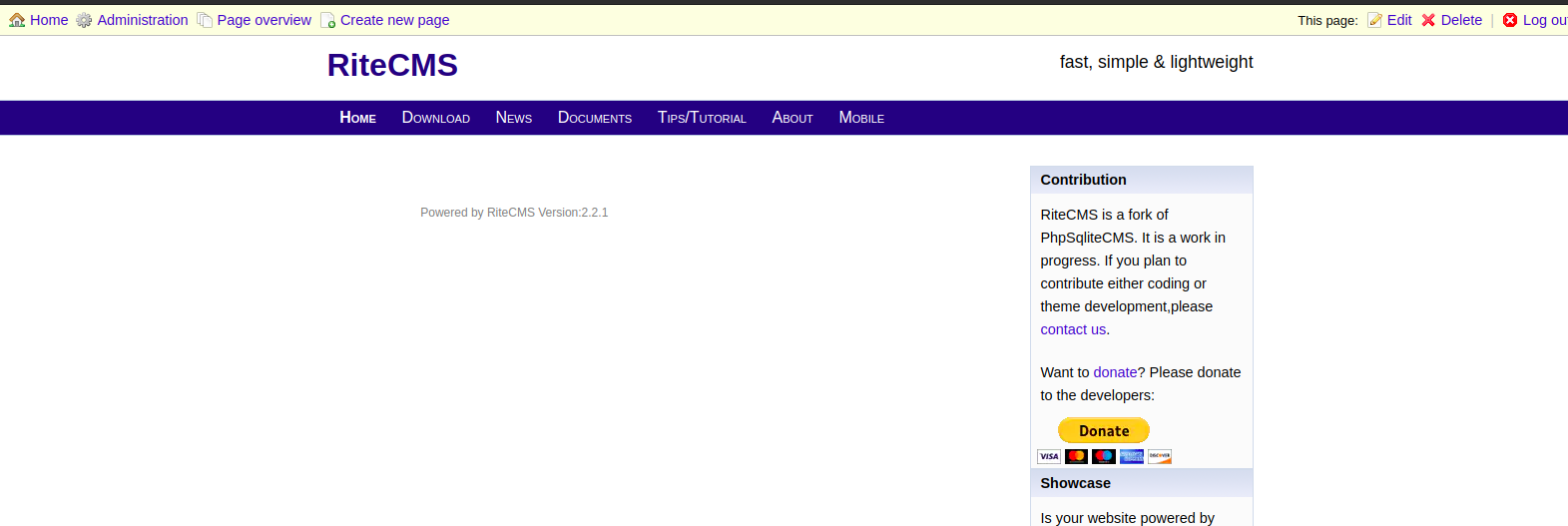Select the Download menu item
Image resolution: width=1568 pixels, height=526 pixels.
tap(436, 118)
